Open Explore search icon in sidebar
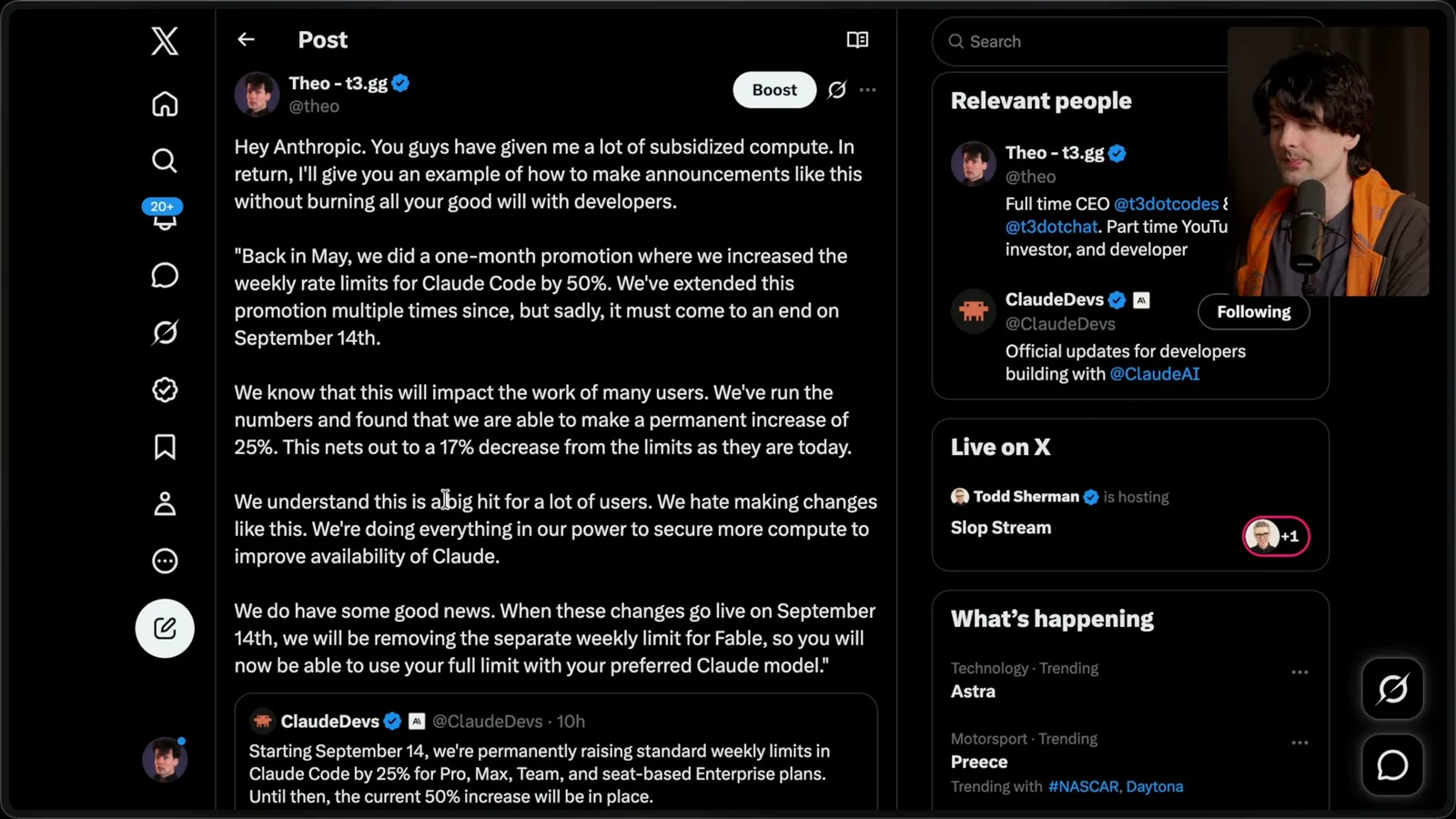The image size is (1456, 819). pyautogui.click(x=165, y=161)
